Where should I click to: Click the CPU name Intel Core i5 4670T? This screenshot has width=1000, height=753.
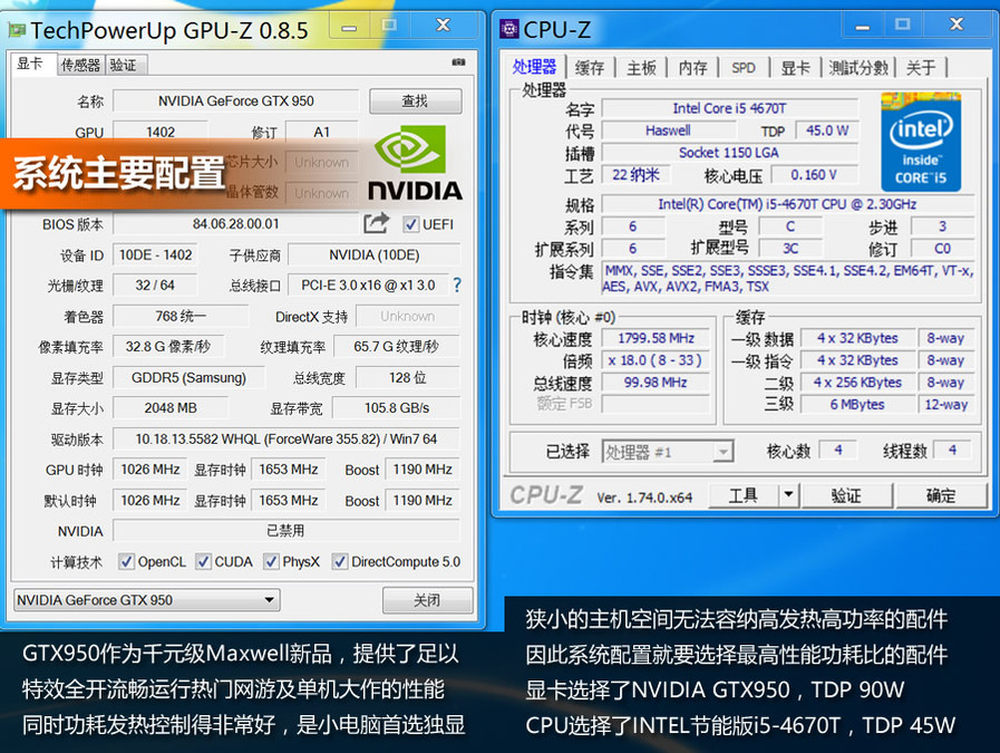click(730, 108)
